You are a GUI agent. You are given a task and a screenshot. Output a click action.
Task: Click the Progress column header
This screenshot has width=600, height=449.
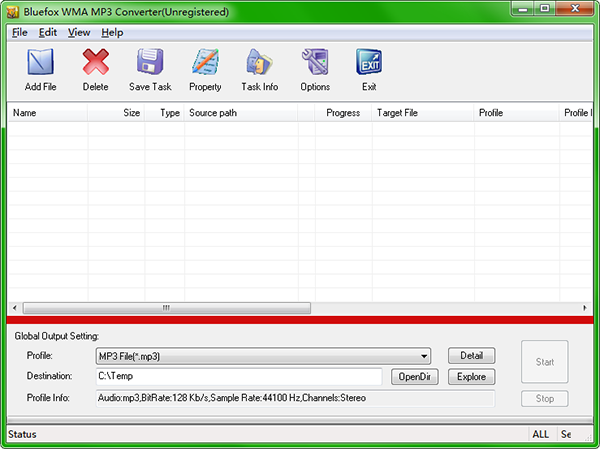click(x=343, y=113)
